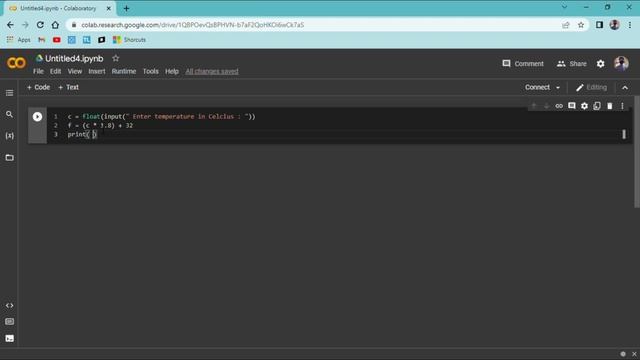Open tab search chevron in title bar
The height and width of the screenshot is (360, 640).
point(564,7)
